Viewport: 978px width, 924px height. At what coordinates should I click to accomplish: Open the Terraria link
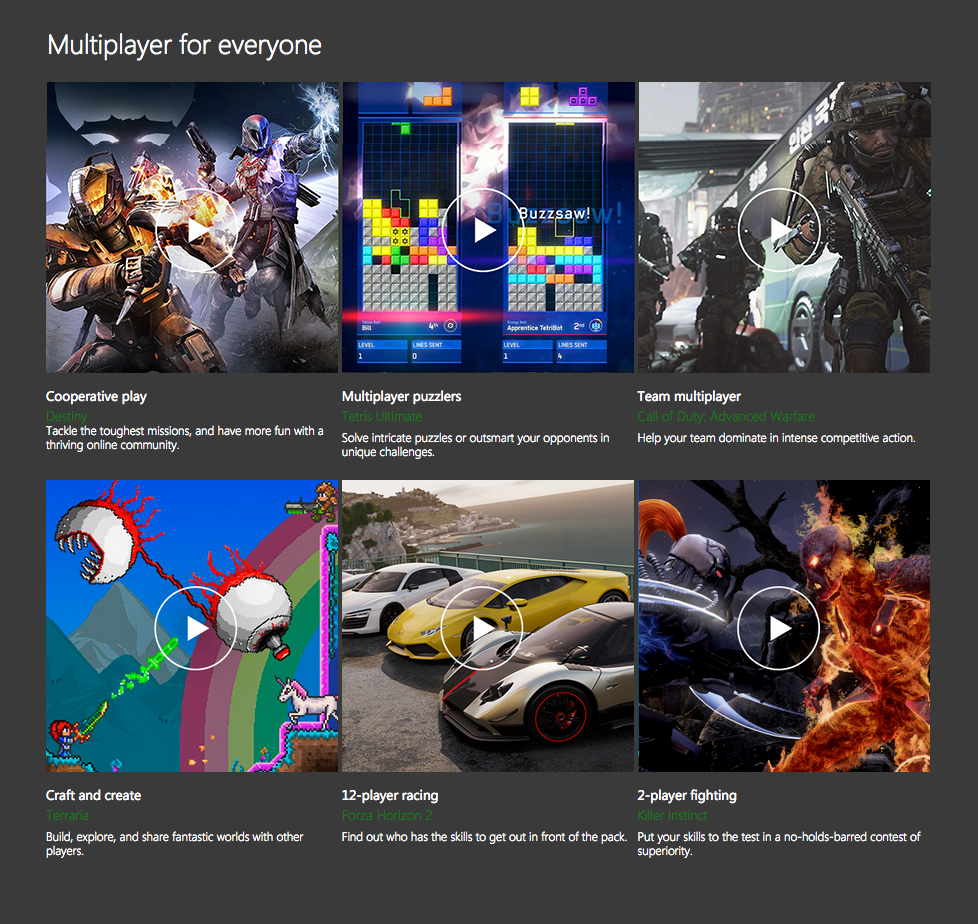67,815
